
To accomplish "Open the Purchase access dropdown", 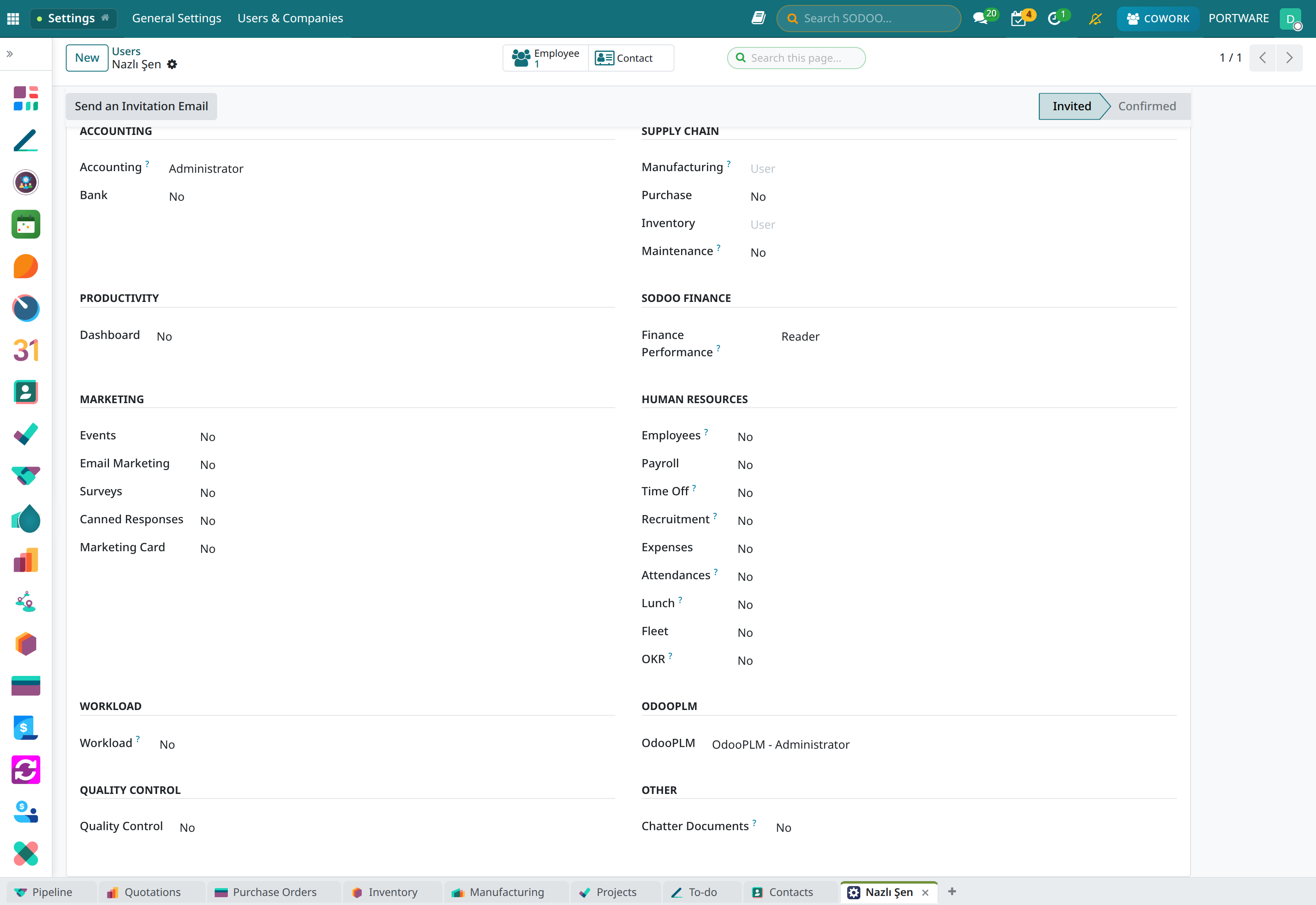I will coord(963,197).
